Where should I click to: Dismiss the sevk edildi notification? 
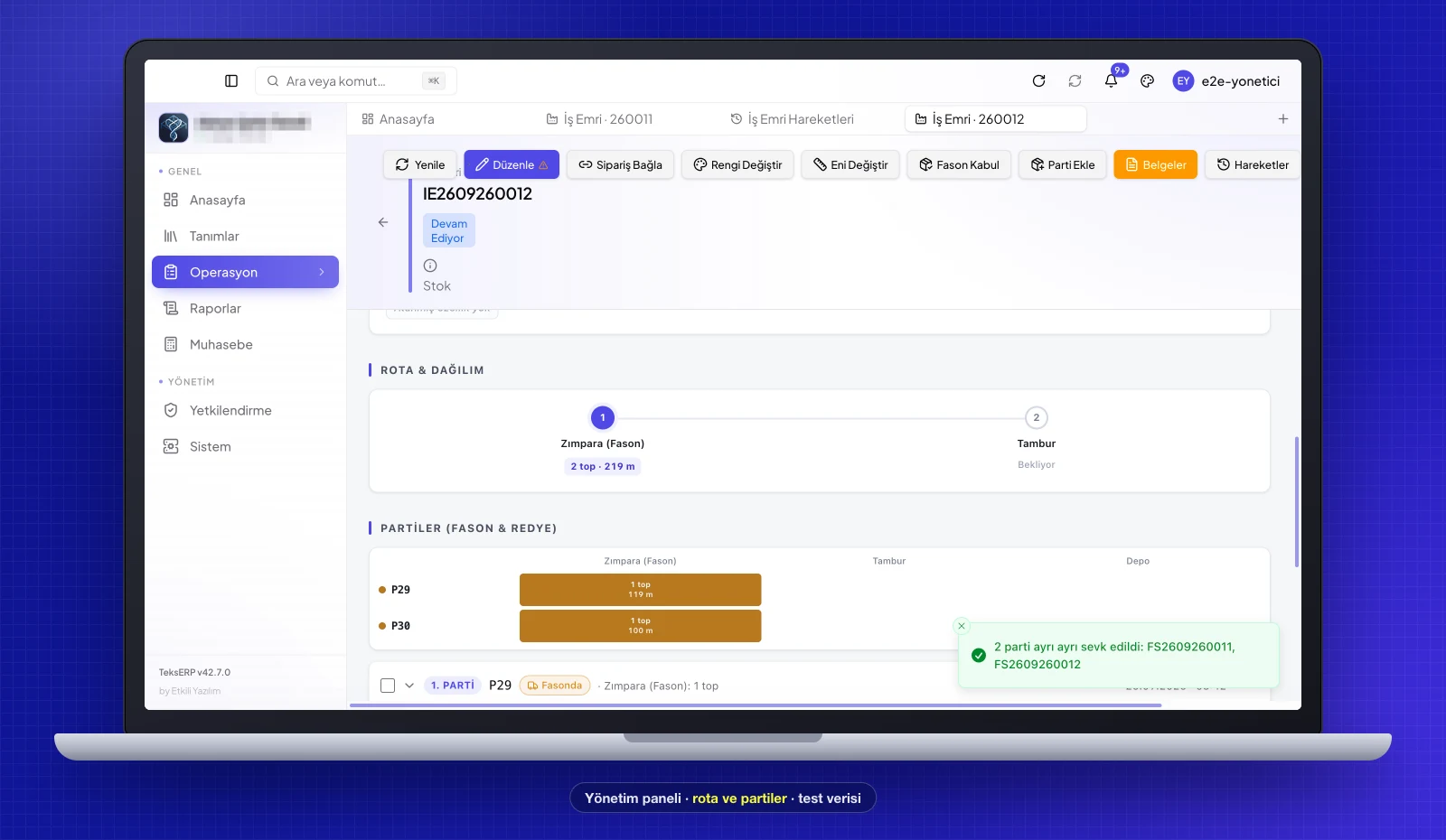(962, 626)
